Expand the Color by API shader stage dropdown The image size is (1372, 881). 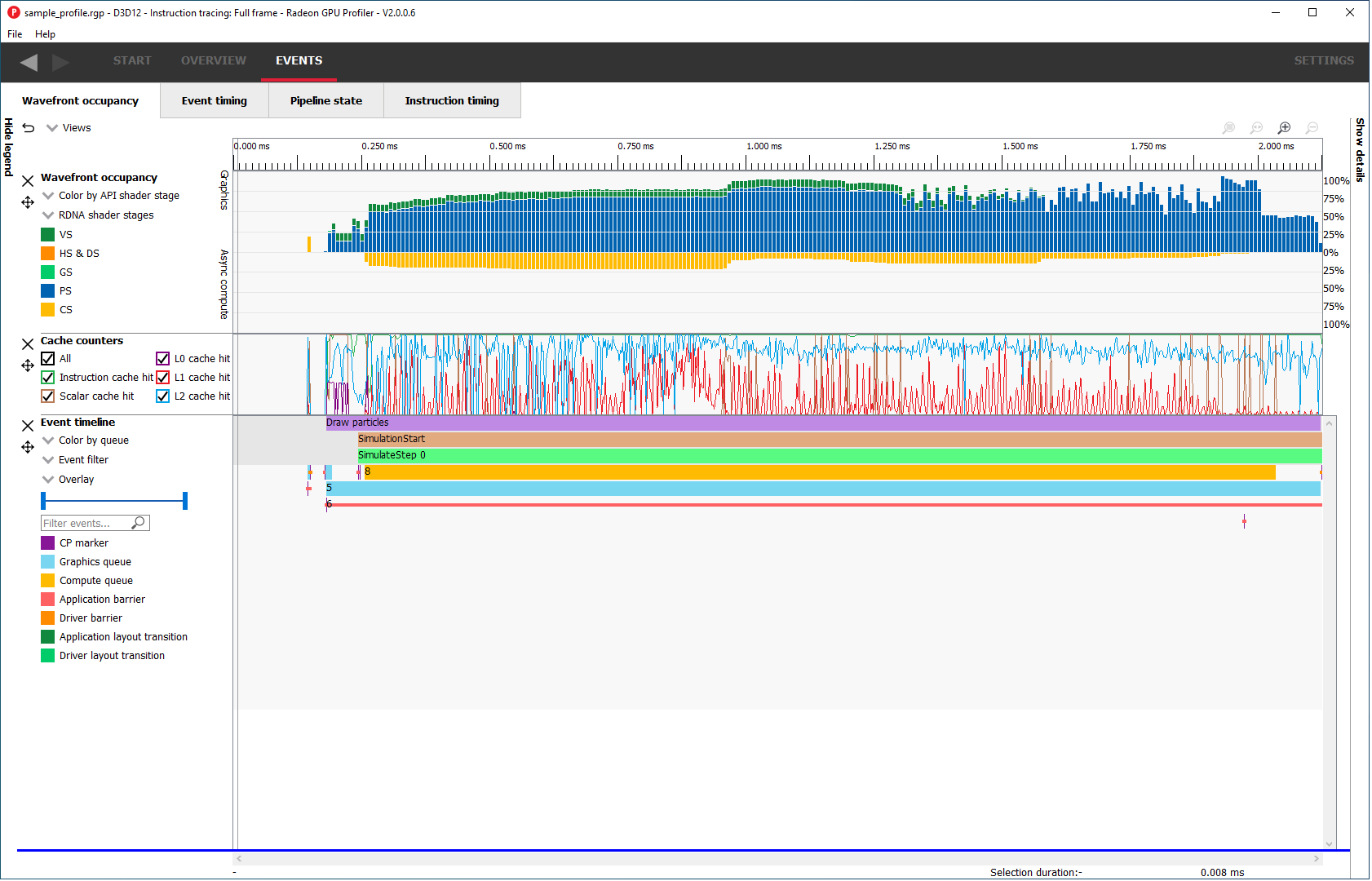[49, 196]
